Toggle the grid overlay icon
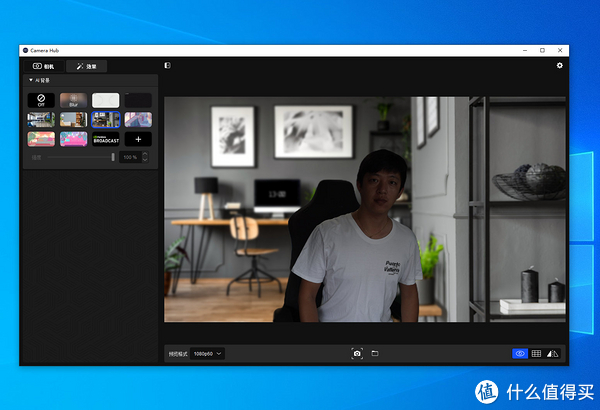Screen dimensions: 600x410 pos(536,353)
